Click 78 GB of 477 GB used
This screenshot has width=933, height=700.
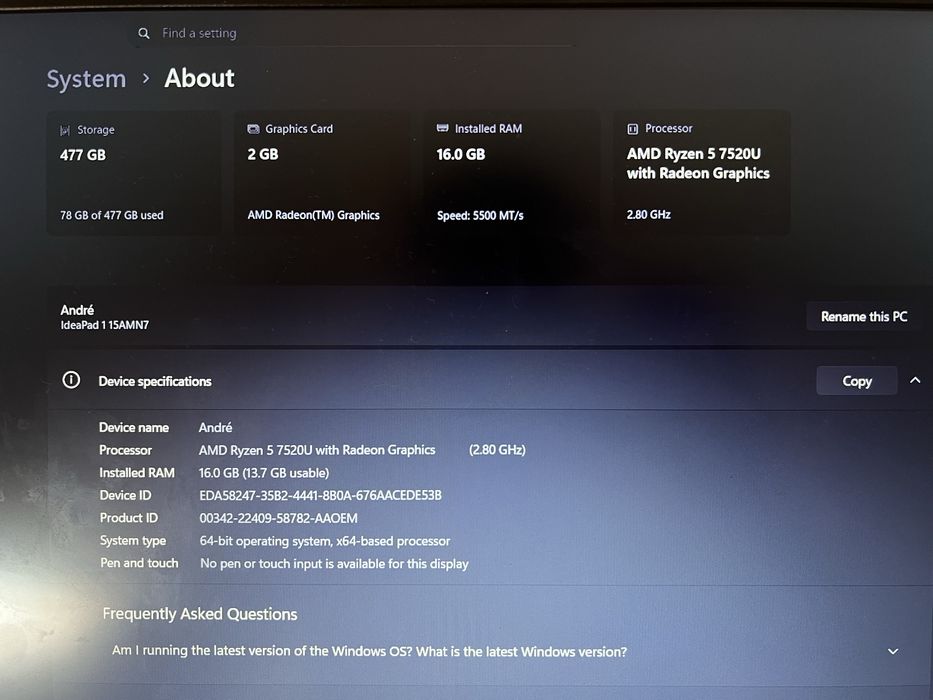[112, 215]
